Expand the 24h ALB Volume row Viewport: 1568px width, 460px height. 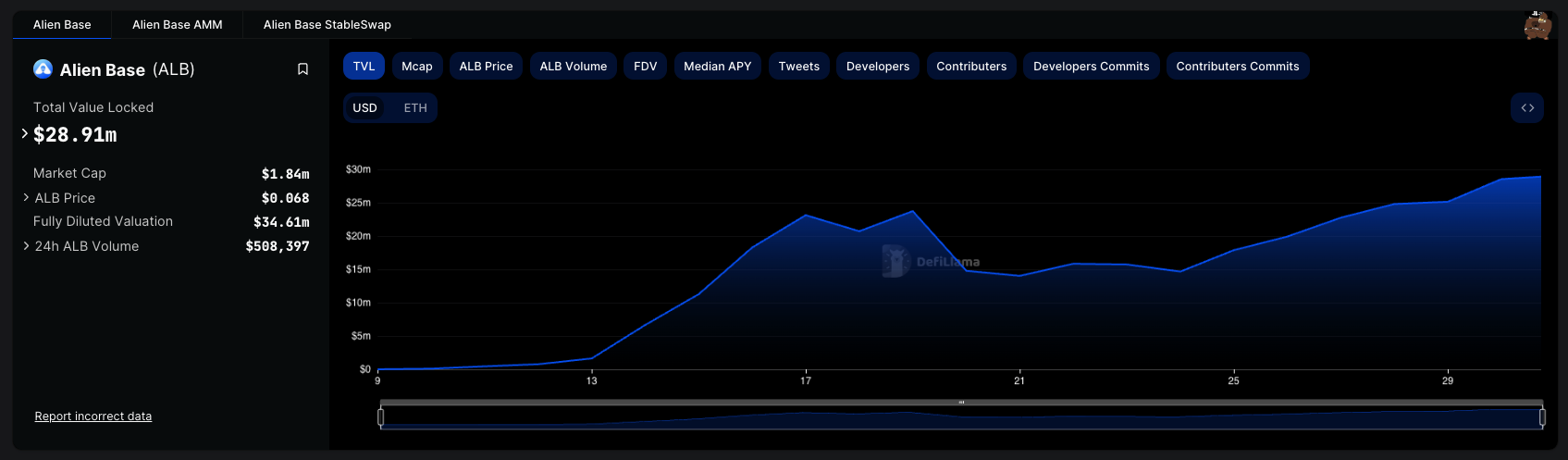coord(26,246)
